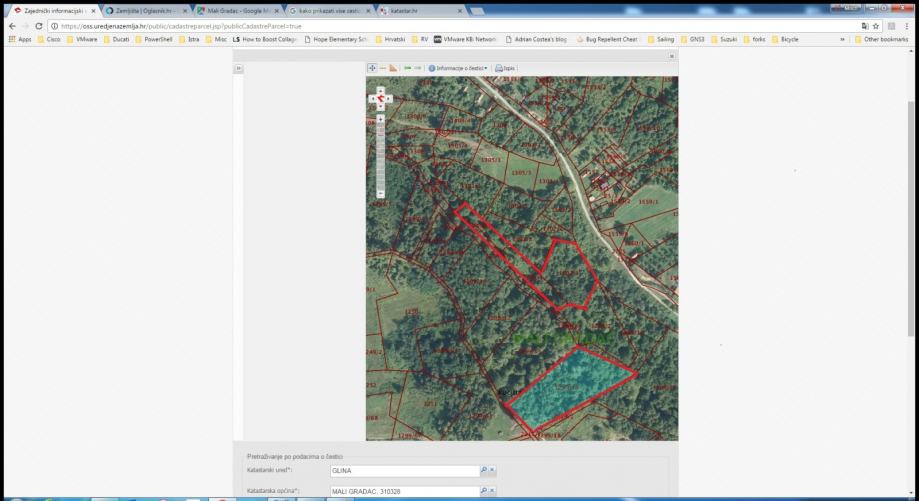
Task: Select the measure area tool
Action: [394, 68]
